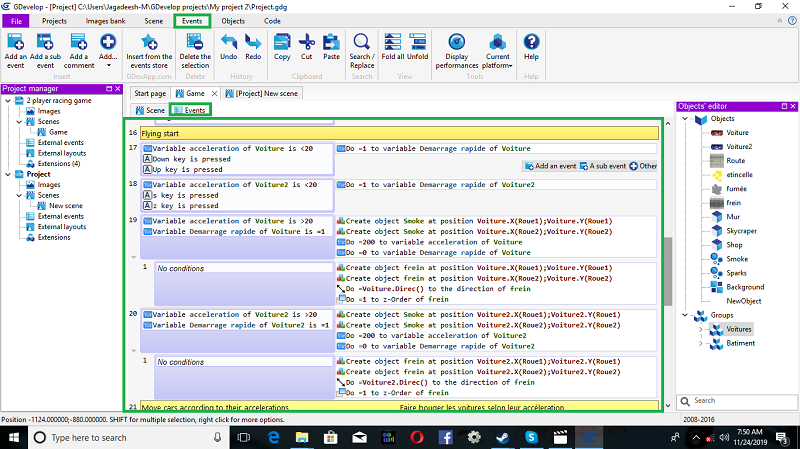Click the Redo icon

point(253,43)
